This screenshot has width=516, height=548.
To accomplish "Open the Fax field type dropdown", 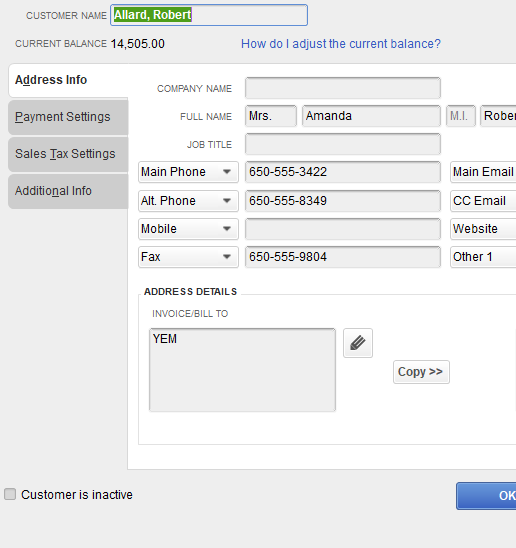I will point(188,257).
